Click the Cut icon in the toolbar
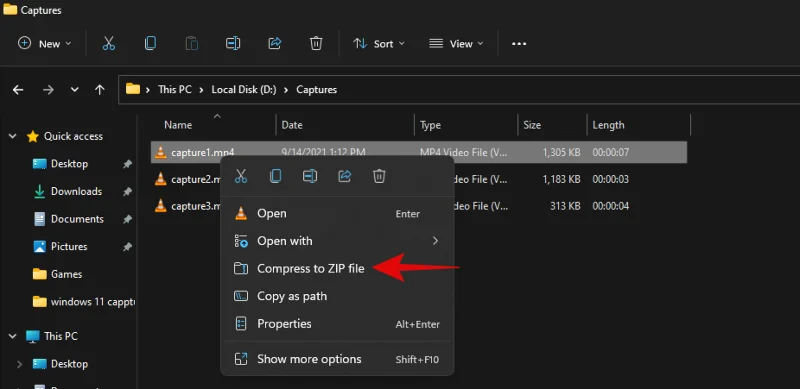This screenshot has width=800, height=389. (x=109, y=43)
